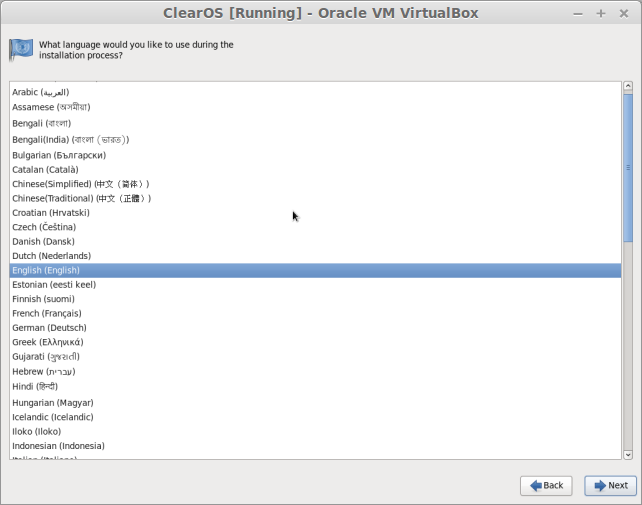The height and width of the screenshot is (505, 642).
Task: Select Estonian (eesti keel)
Action: pos(315,285)
